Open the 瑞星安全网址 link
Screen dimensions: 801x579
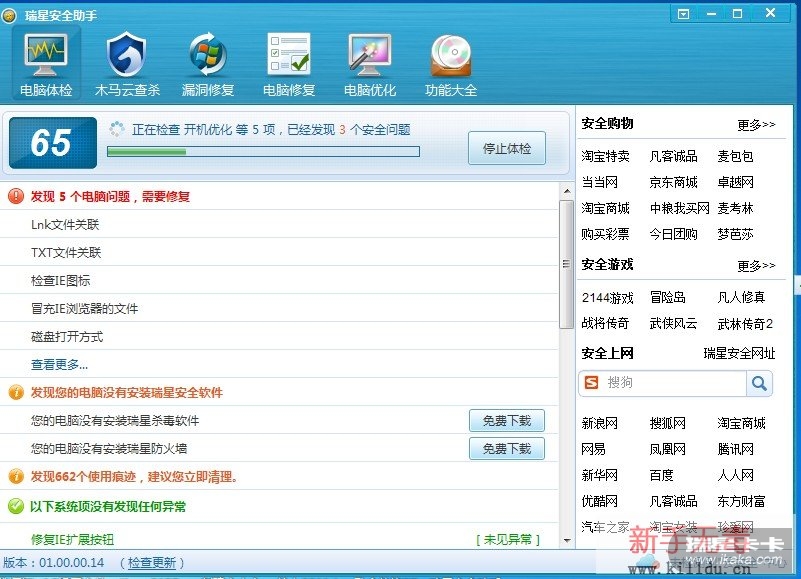coord(739,353)
